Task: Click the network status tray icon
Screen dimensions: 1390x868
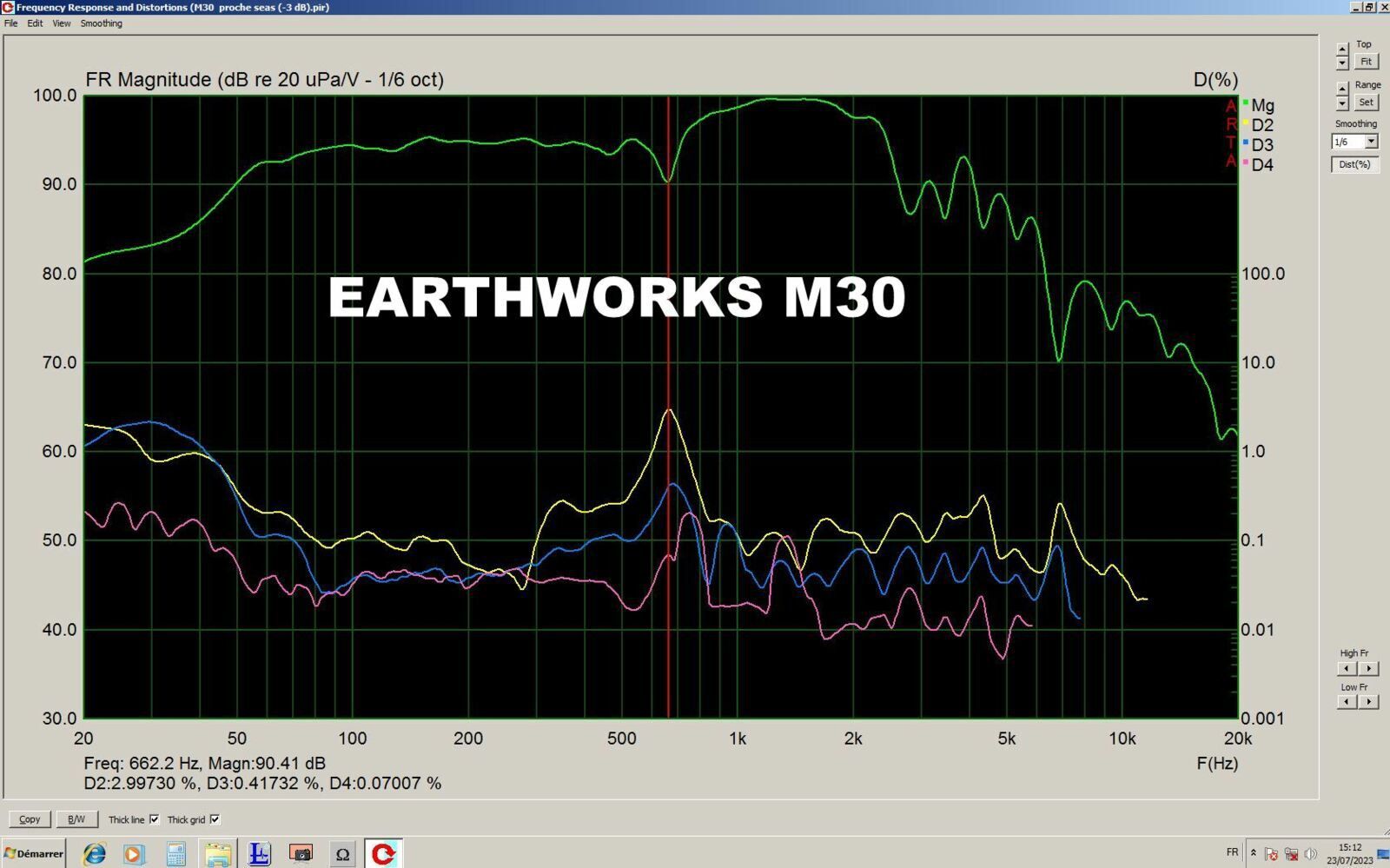Action: tap(1291, 854)
